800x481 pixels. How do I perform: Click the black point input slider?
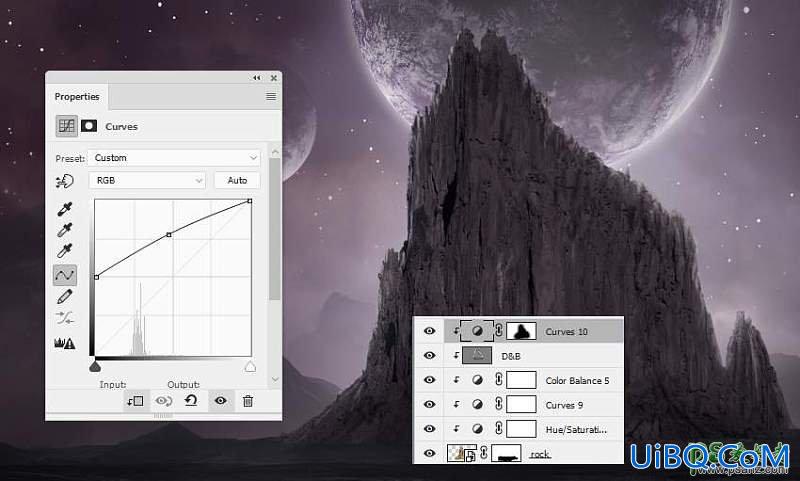coord(95,367)
